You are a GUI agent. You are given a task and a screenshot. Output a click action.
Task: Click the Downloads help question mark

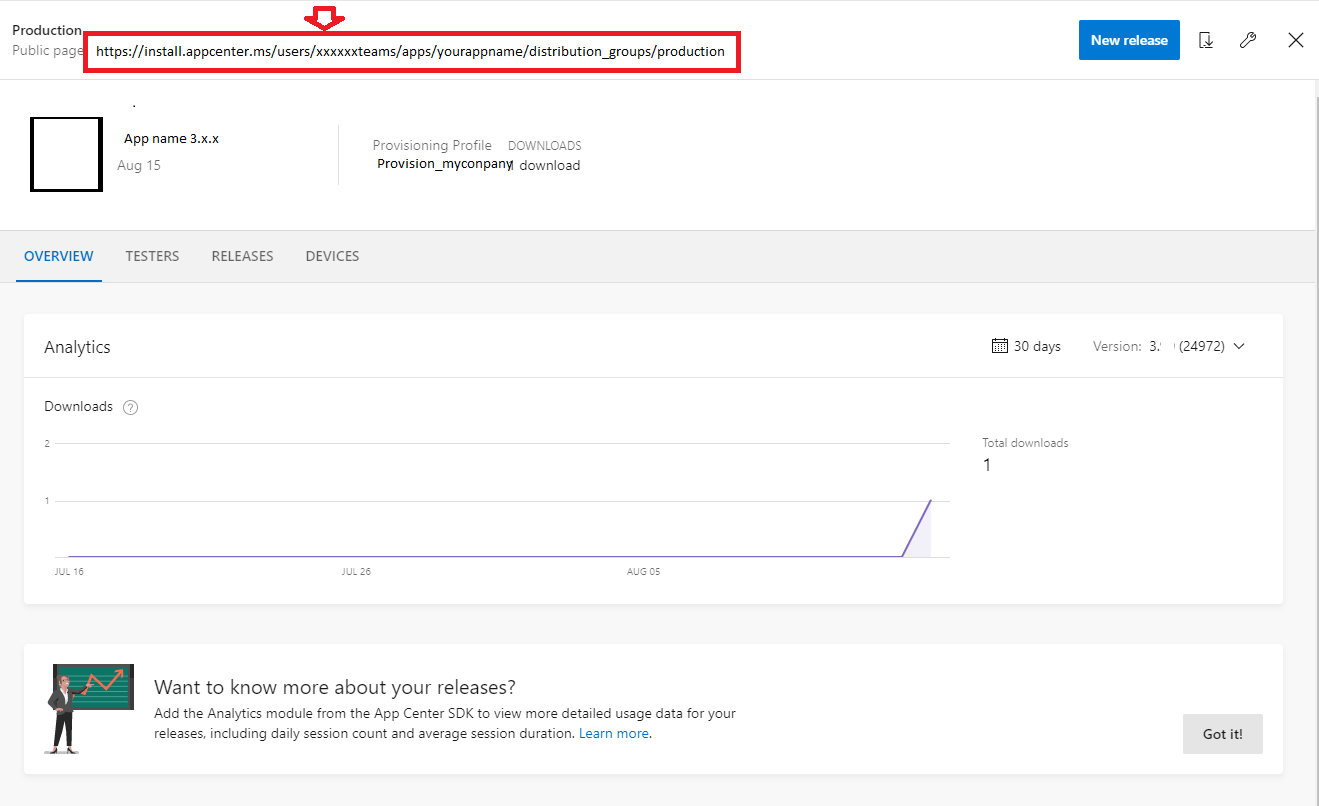pyautogui.click(x=130, y=407)
